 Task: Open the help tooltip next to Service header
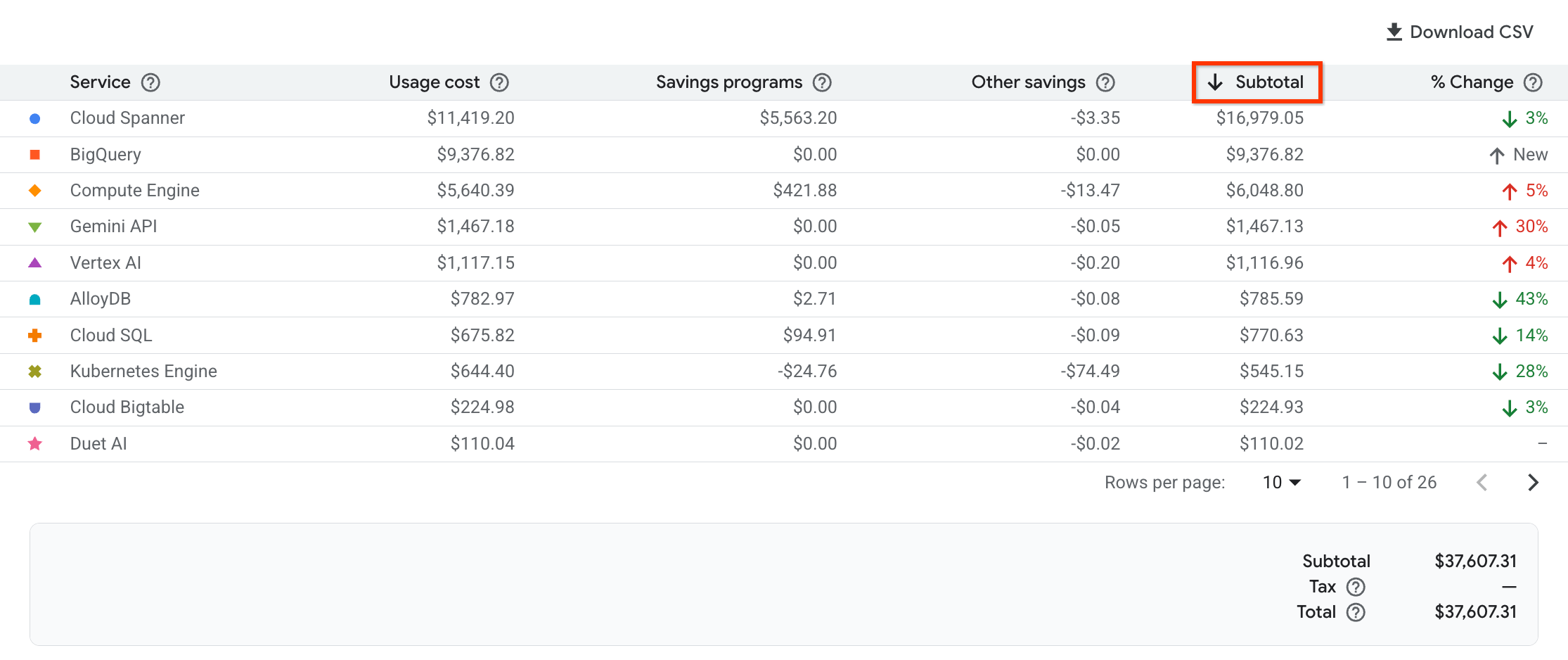pyautogui.click(x=150, y=82)
